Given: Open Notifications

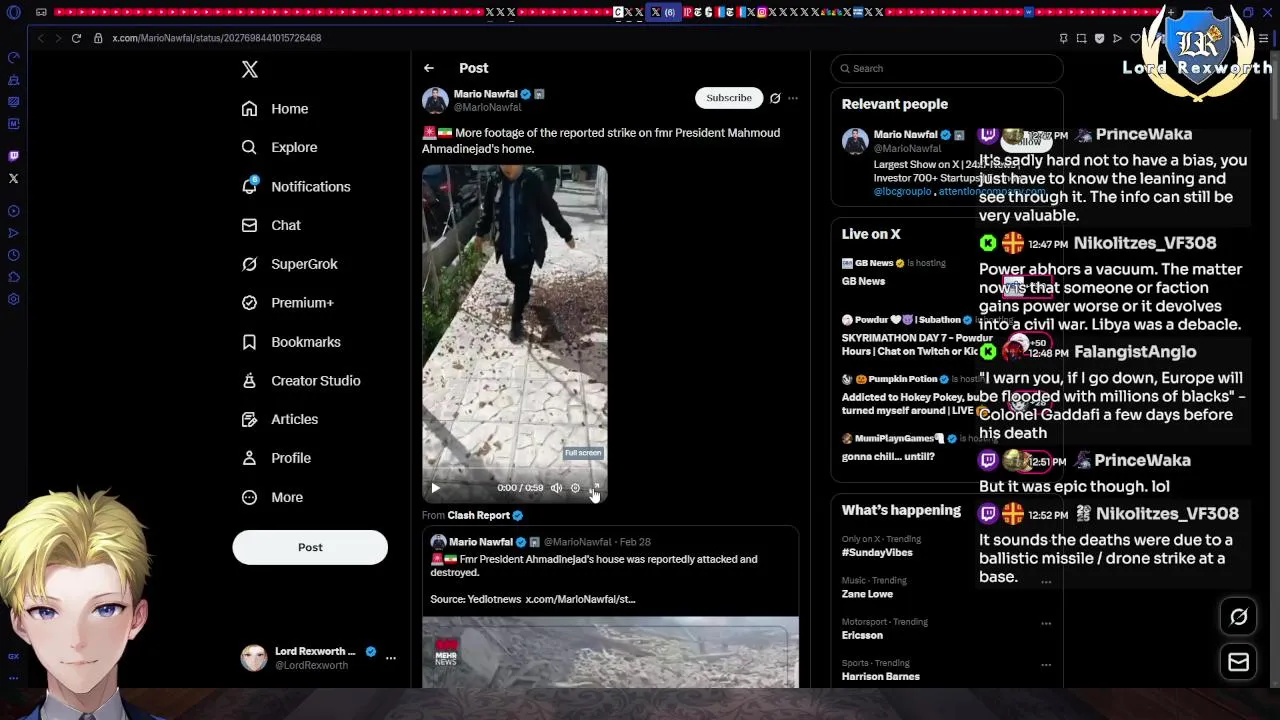Looking at the screenshot, I should coord(296,187).
